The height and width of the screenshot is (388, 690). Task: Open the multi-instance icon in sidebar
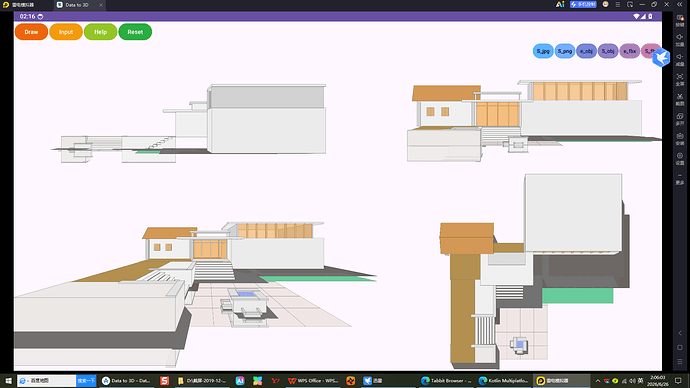pyautogui.click(x=680, y=119)
